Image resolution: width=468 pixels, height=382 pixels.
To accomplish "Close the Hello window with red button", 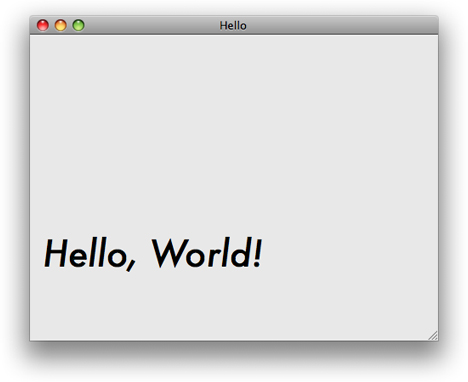I will (43, 25).
